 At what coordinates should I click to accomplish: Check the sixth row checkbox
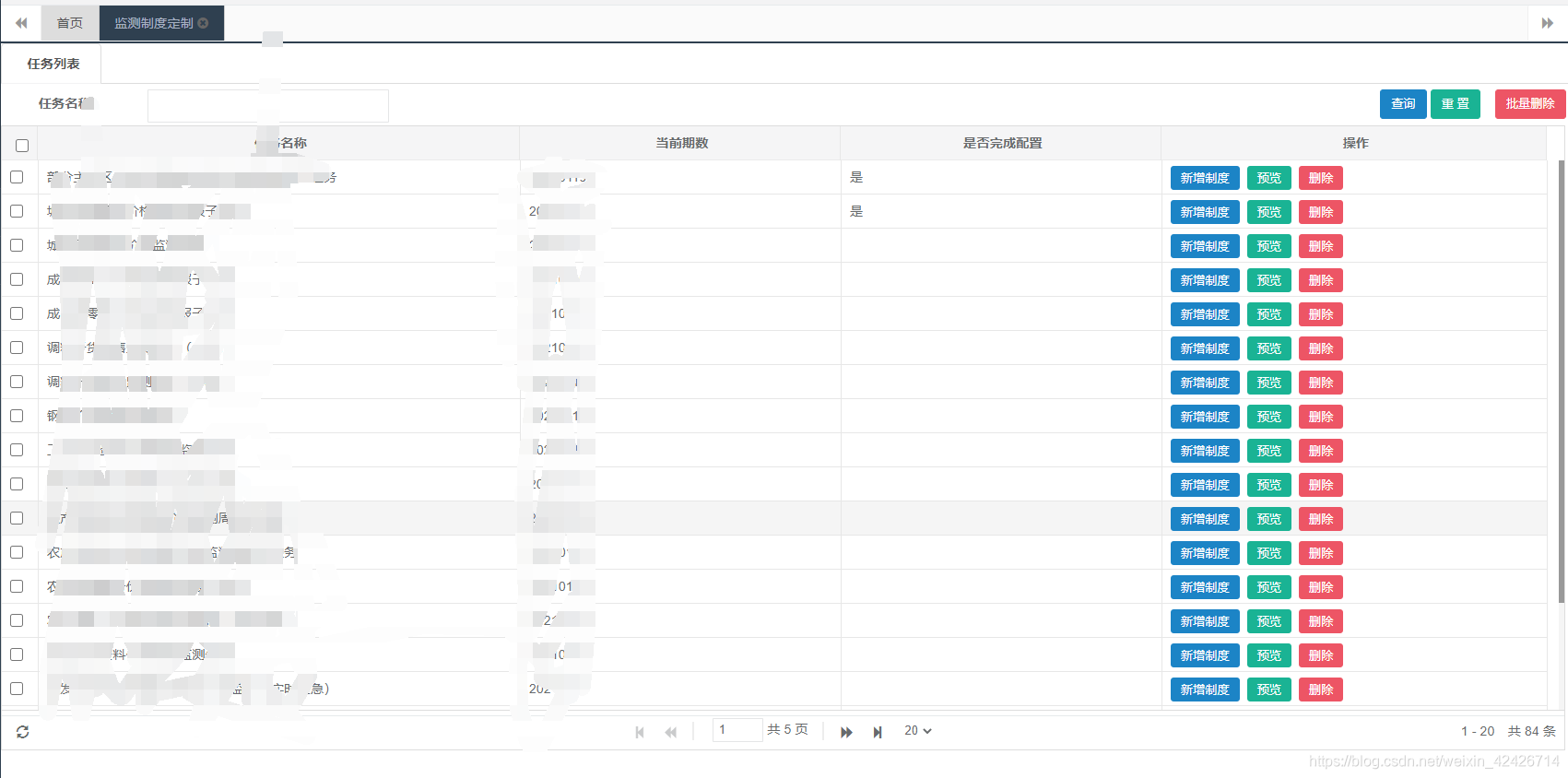pyautogui.click(x=17, y=348)
